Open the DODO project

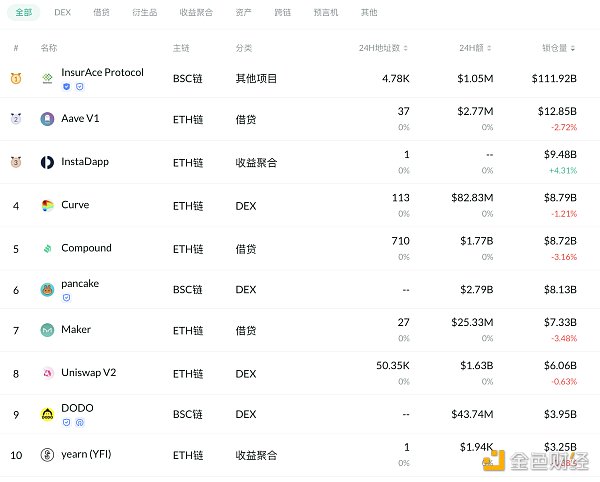tap(77, 408)
